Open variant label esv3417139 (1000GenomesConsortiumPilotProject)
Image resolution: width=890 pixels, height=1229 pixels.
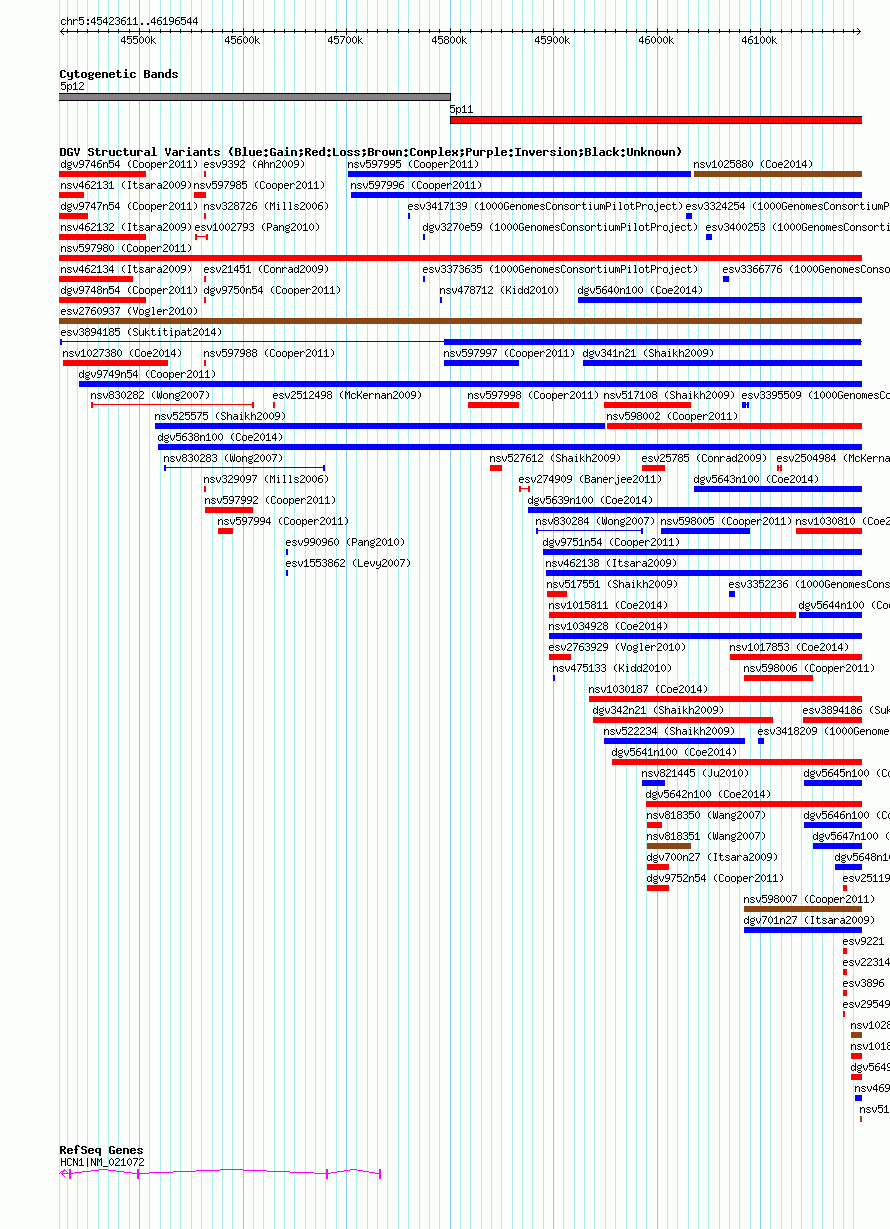(545, 206)
